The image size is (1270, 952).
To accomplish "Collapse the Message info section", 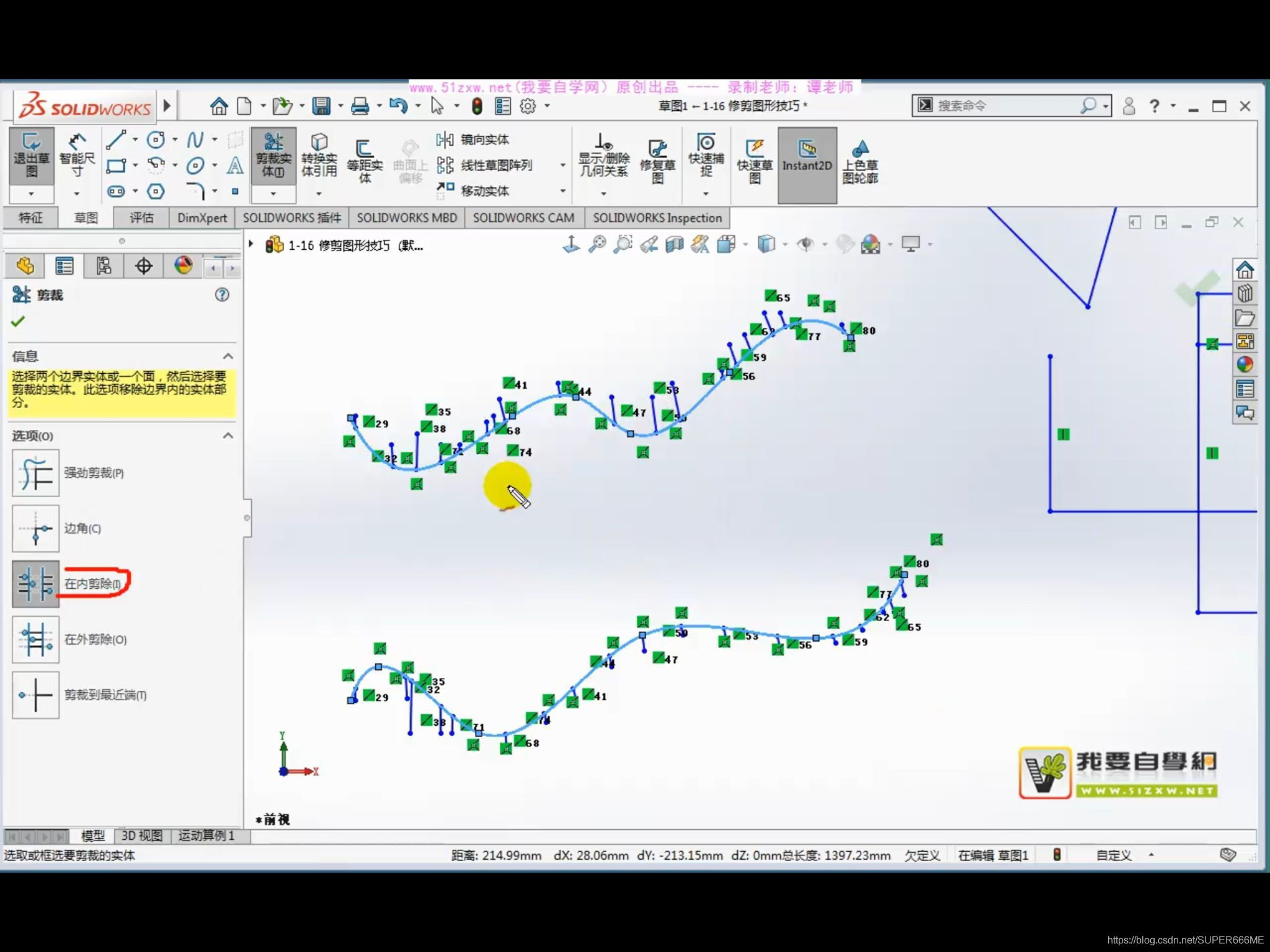I will (228, 356).
